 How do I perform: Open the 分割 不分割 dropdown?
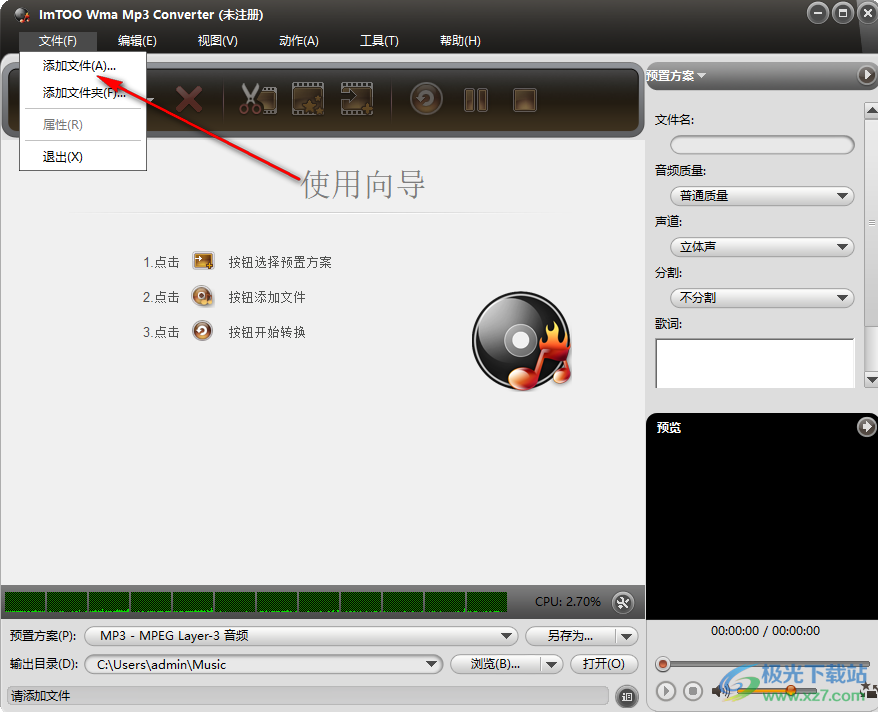(x=762, y=298)
